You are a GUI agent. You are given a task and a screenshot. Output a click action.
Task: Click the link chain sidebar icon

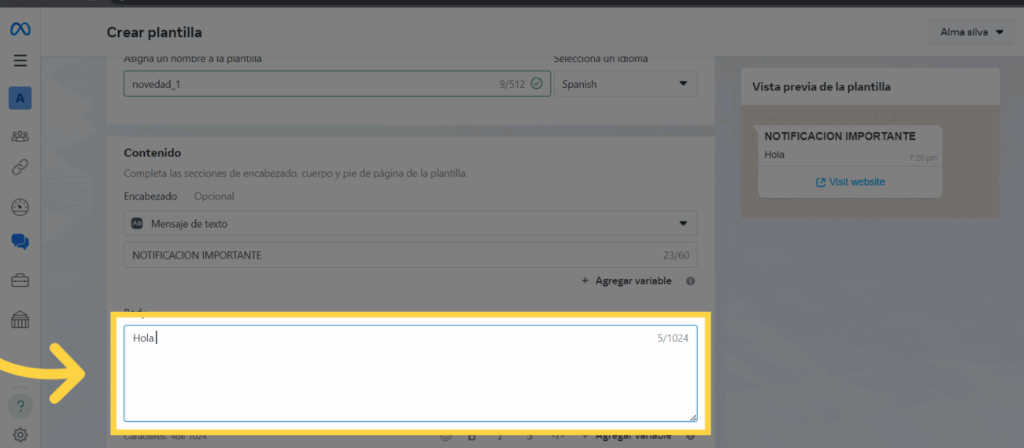(20, 167)
